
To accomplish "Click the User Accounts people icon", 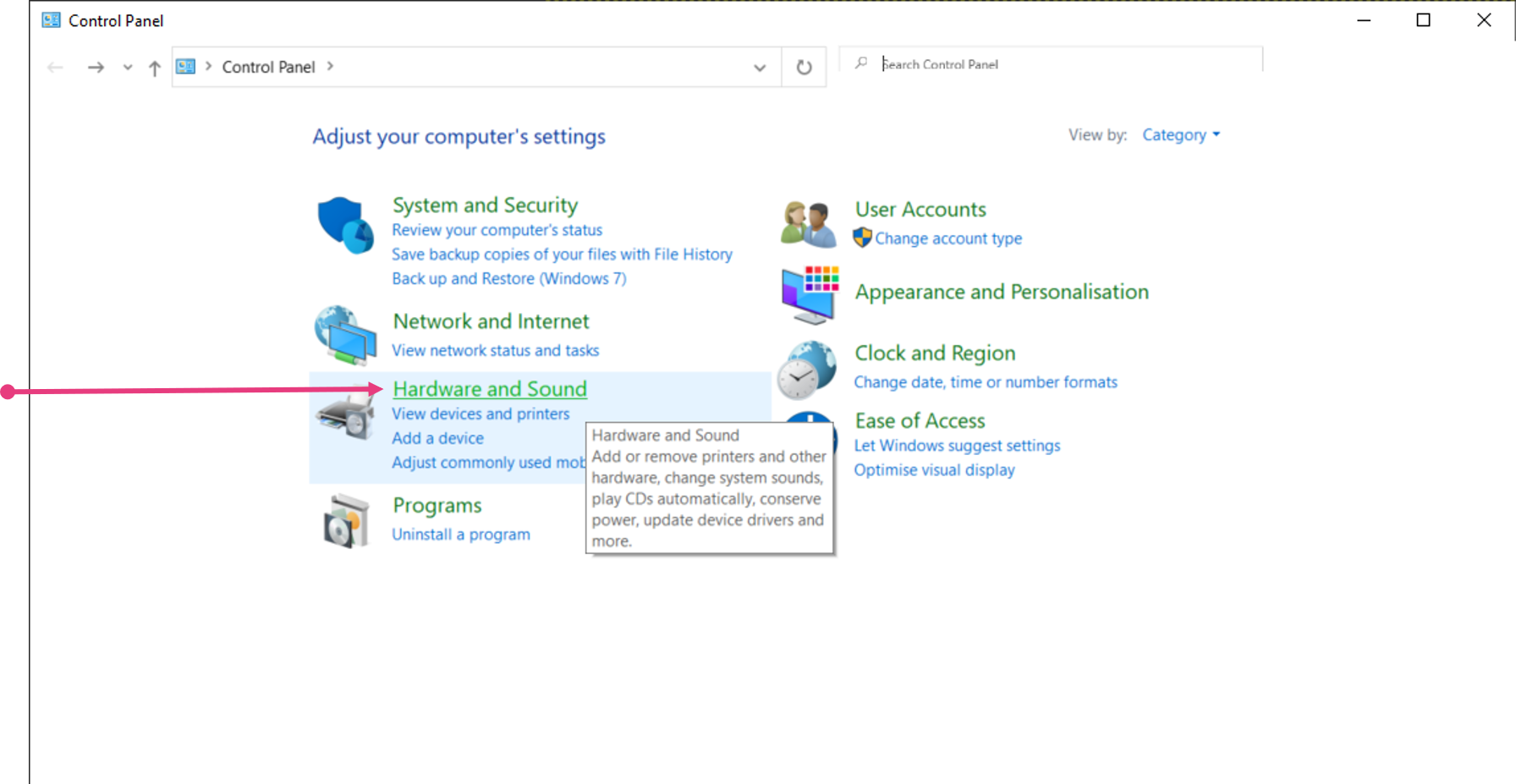I will [x=808, y=224].
